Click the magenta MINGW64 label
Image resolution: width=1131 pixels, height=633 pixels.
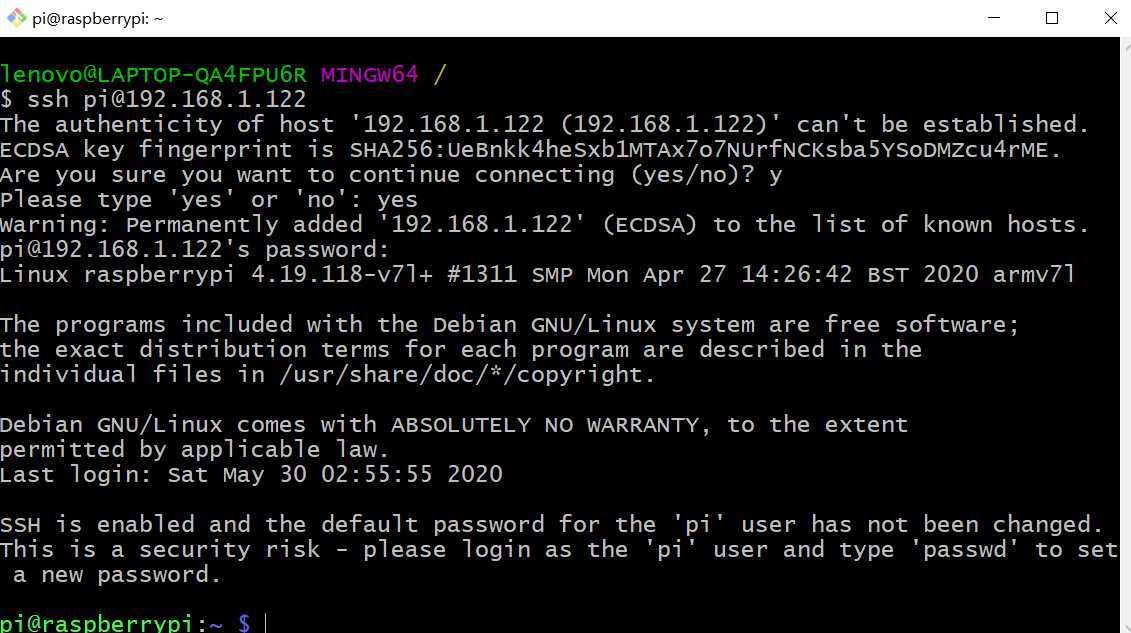pyautogui.click(x=369, y=74)
